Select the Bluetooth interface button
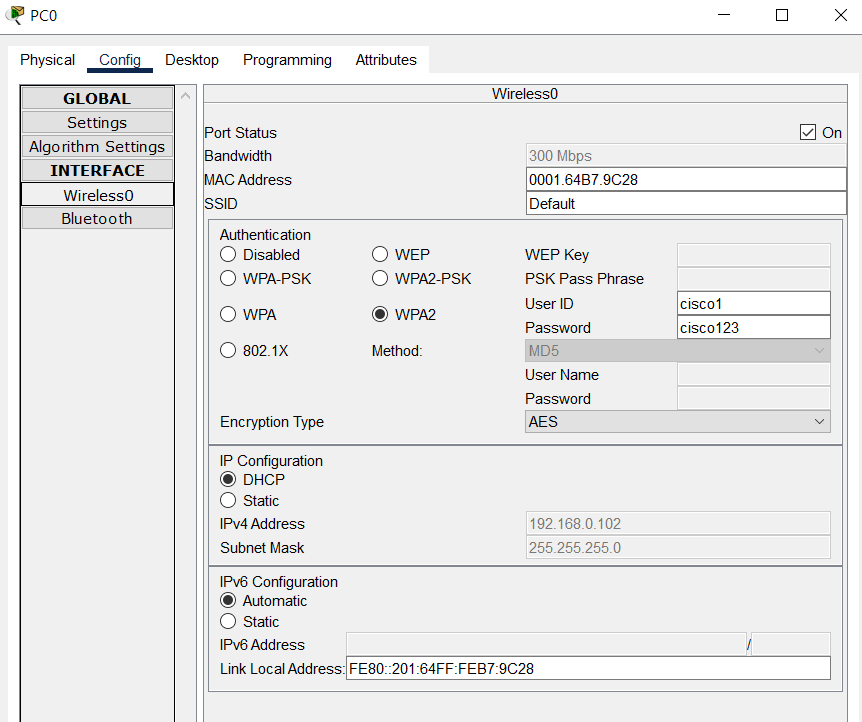Image resolution: width=862 pixels, height=722 pixels. click(x=97, y=219)
